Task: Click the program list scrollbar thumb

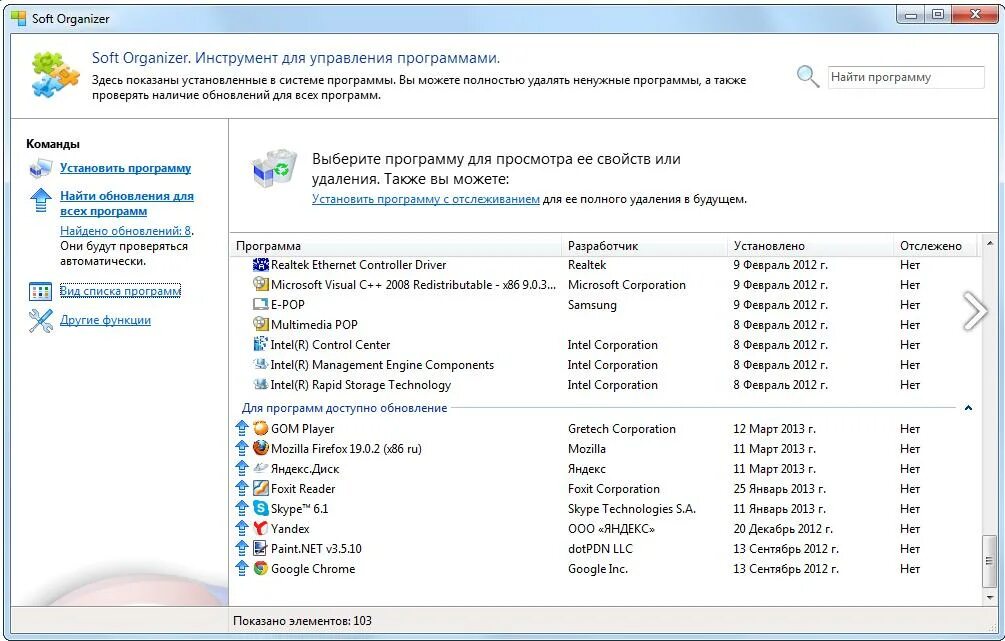Action: click(x=989, y=562)
